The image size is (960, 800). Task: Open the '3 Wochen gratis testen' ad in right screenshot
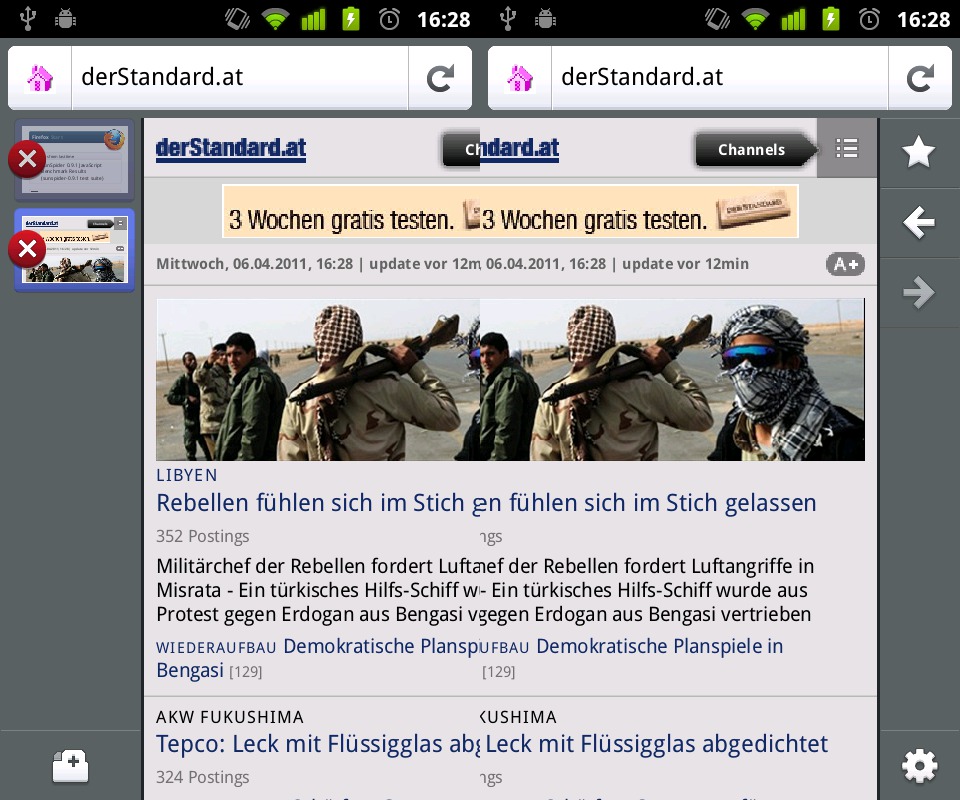click(x=639, y=211)
